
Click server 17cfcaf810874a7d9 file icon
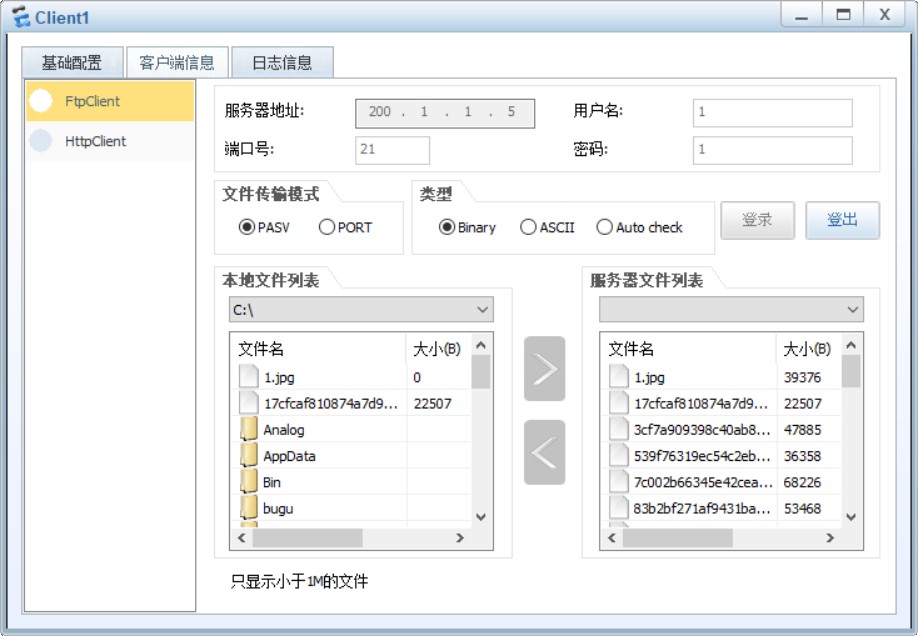point(619,403)
